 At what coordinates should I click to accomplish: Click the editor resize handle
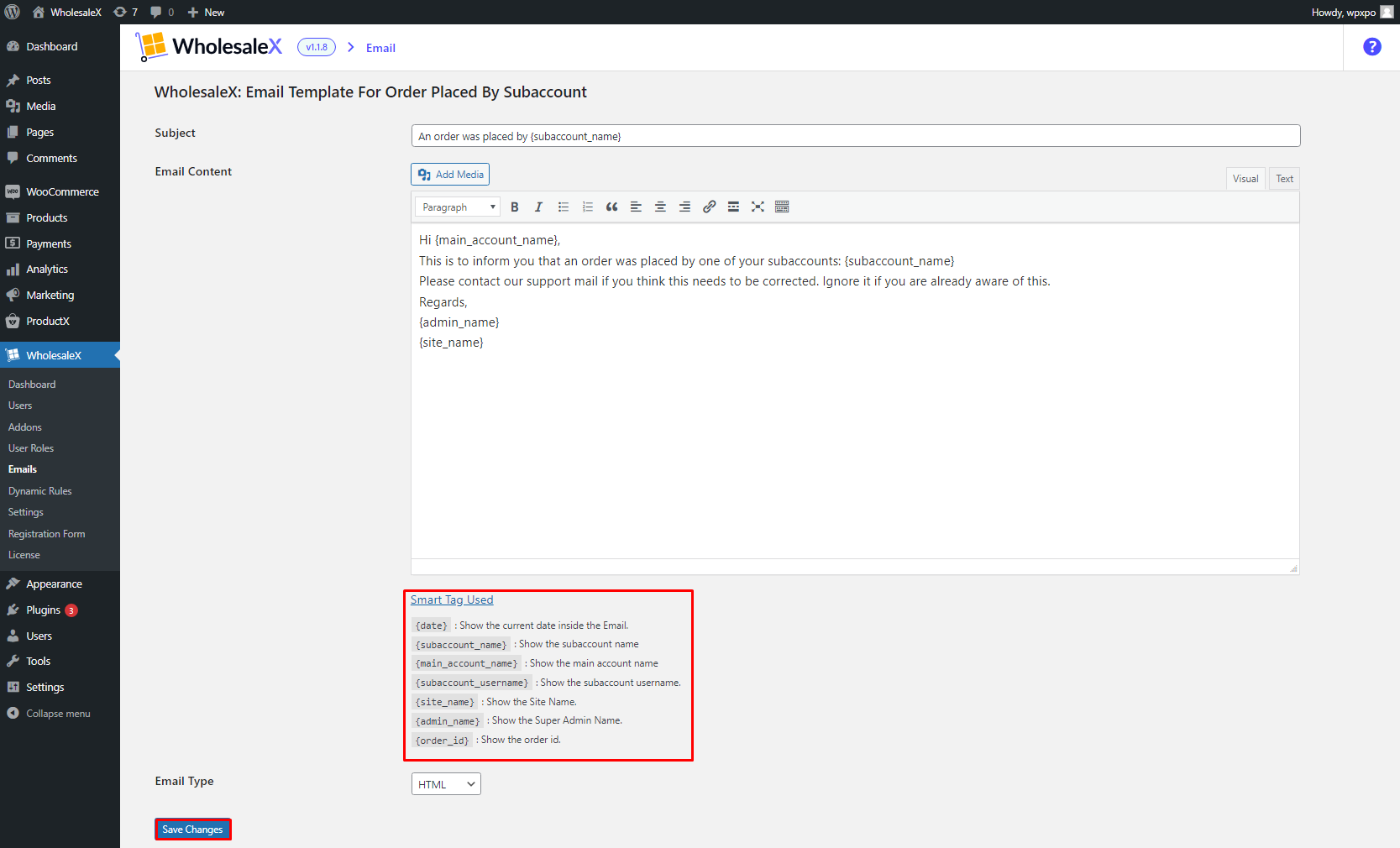pos(1293,568)
